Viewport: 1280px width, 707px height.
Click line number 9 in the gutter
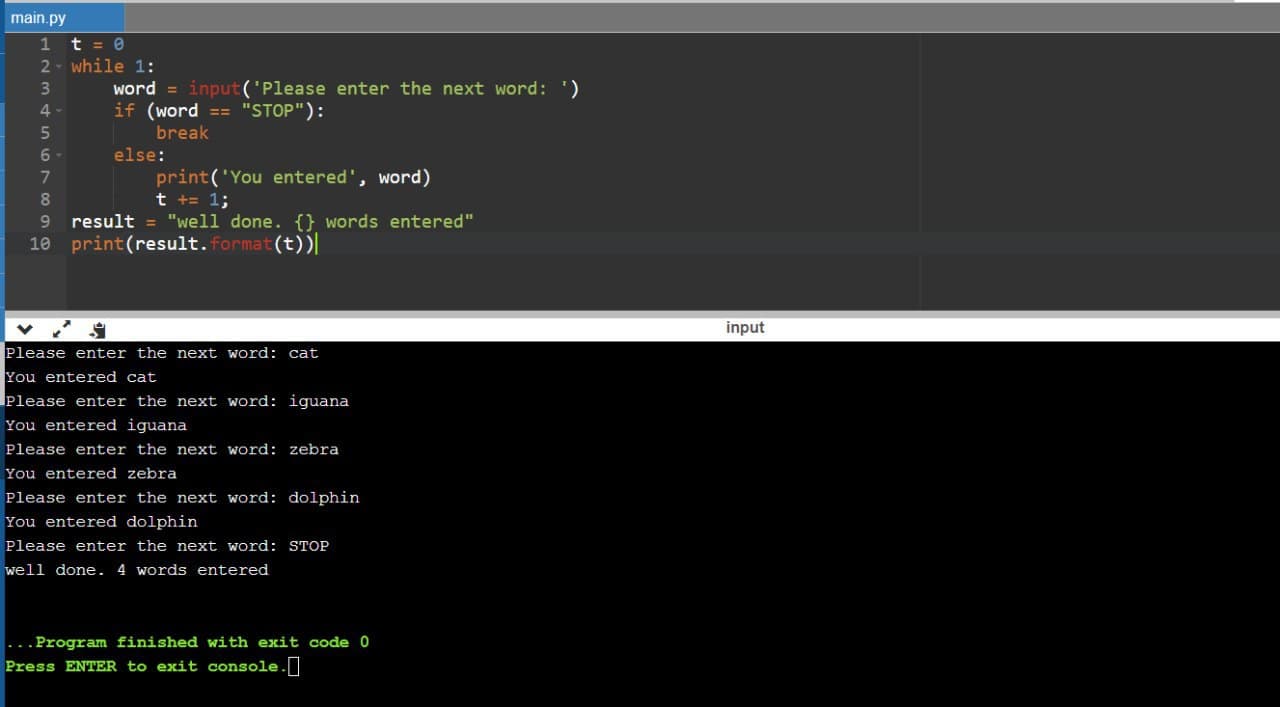[45, 222]
